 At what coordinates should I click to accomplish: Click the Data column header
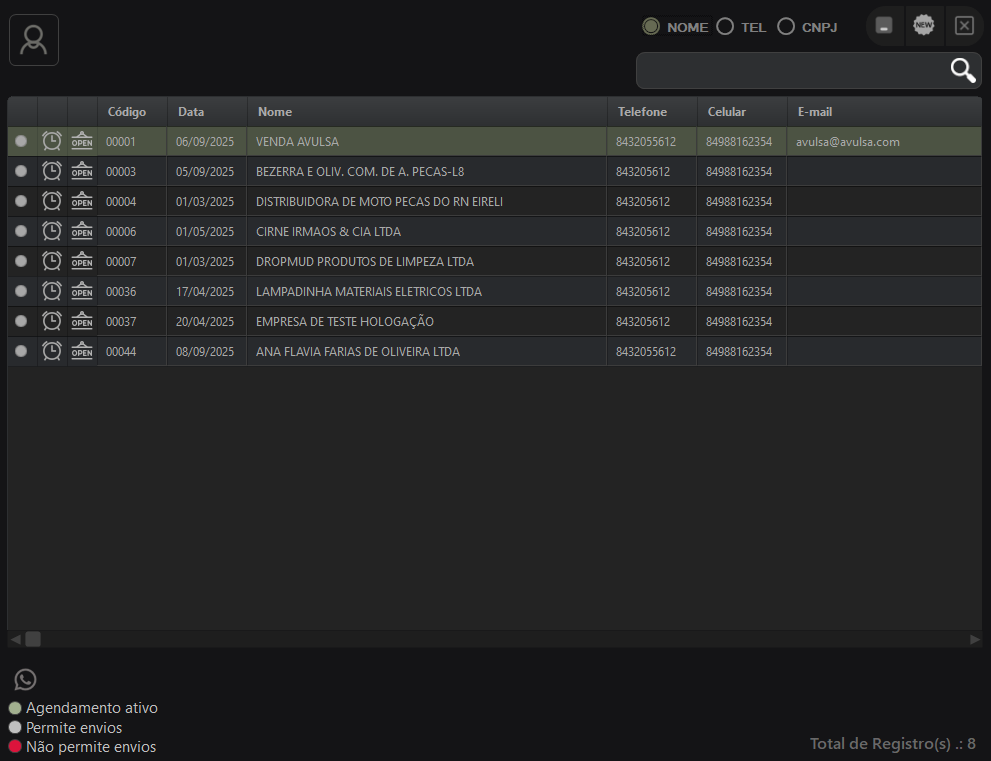pos(191,112)
